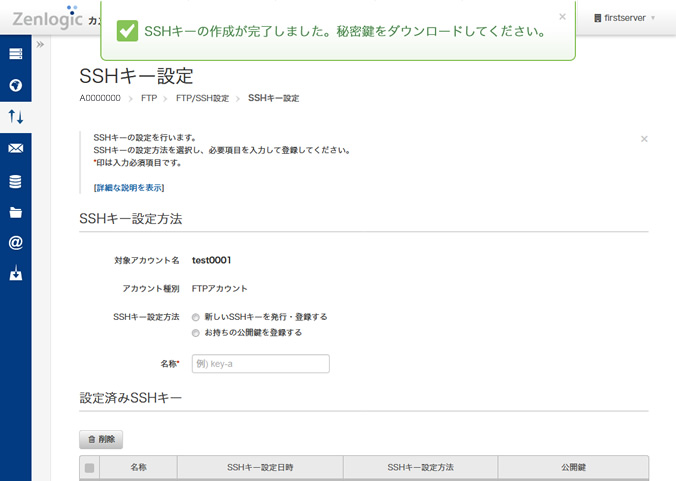Open the database icon in sidebar

coord(16,181)
